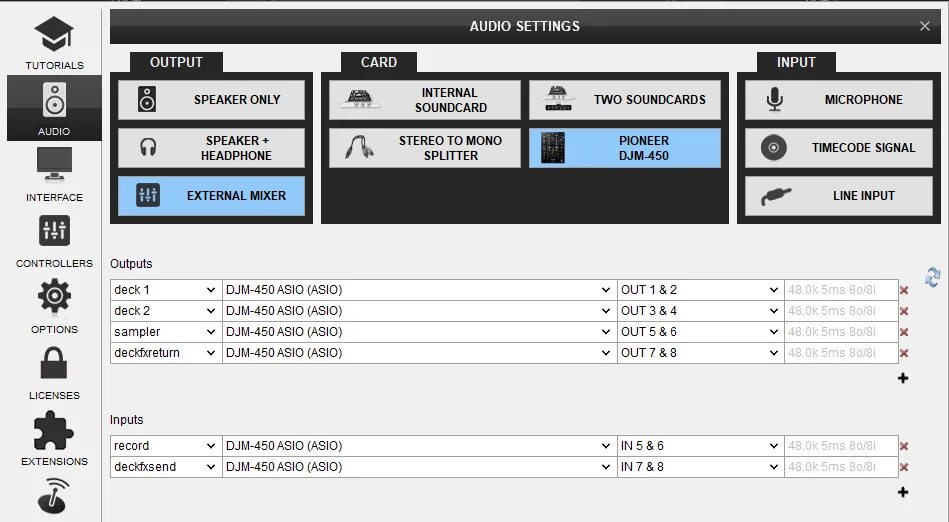Screen dimensions: 949x522
Task: Remove the sampler output row
Action: pos(904,332)
